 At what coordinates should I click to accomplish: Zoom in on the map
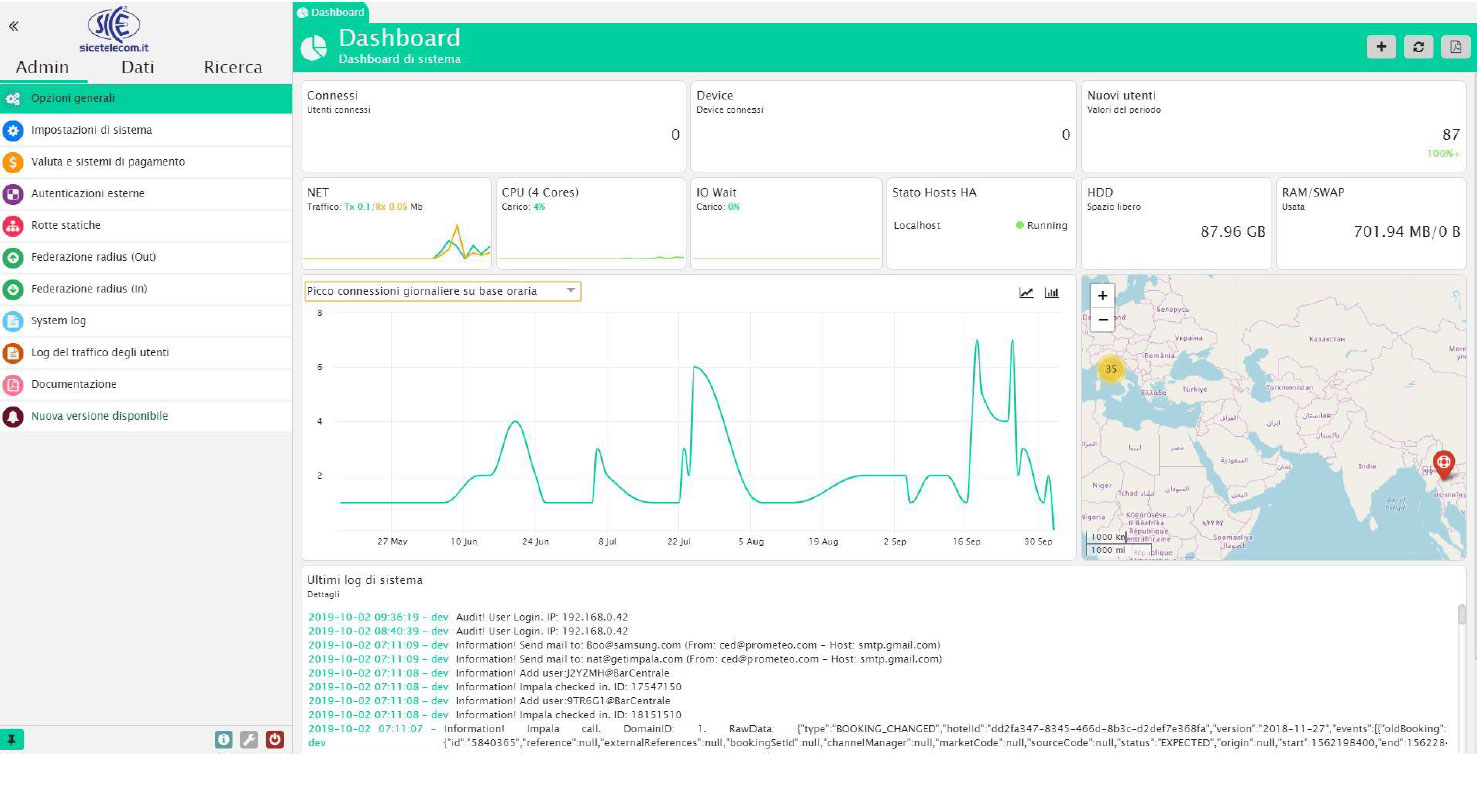[1102, 296]
